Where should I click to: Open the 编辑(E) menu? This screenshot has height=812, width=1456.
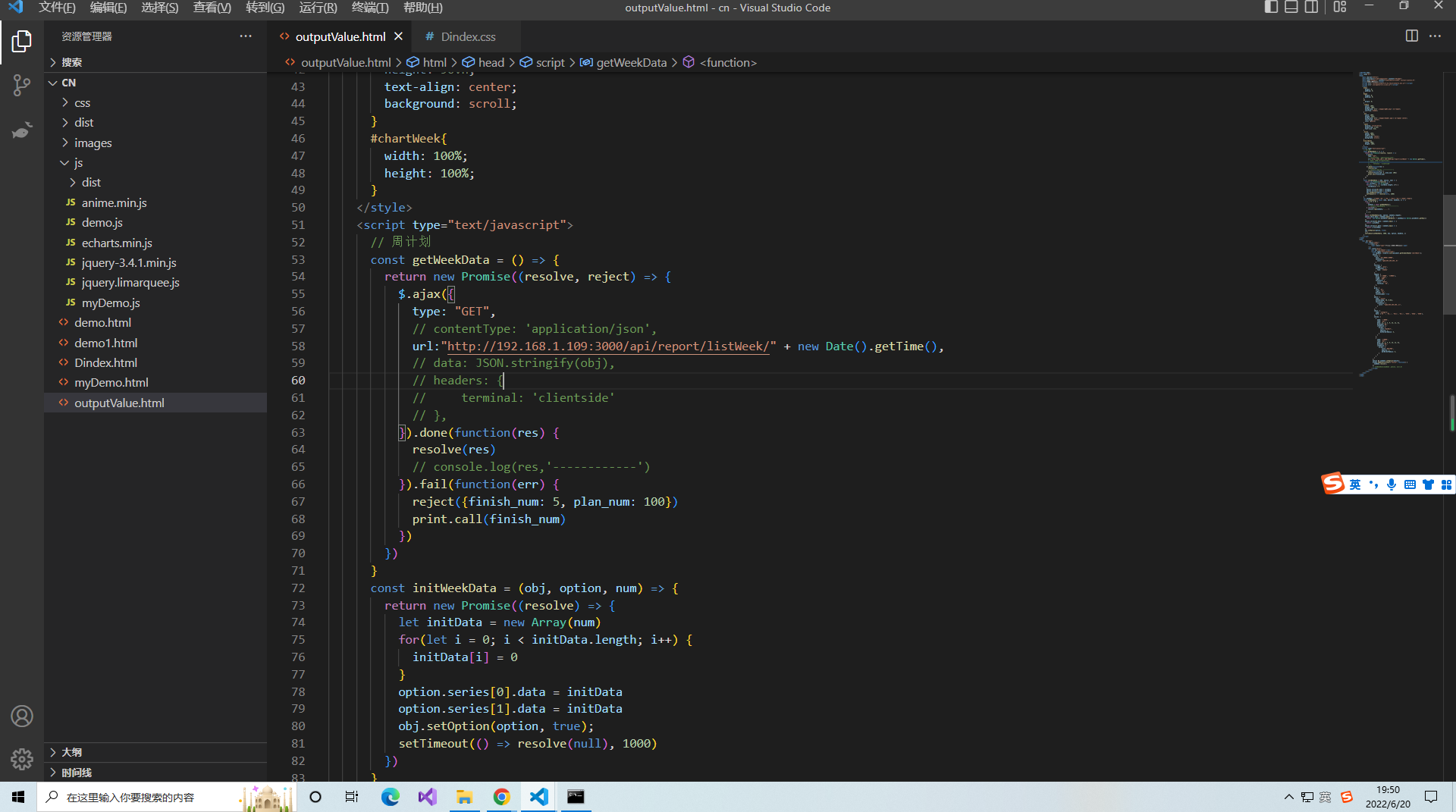[108, 8]
